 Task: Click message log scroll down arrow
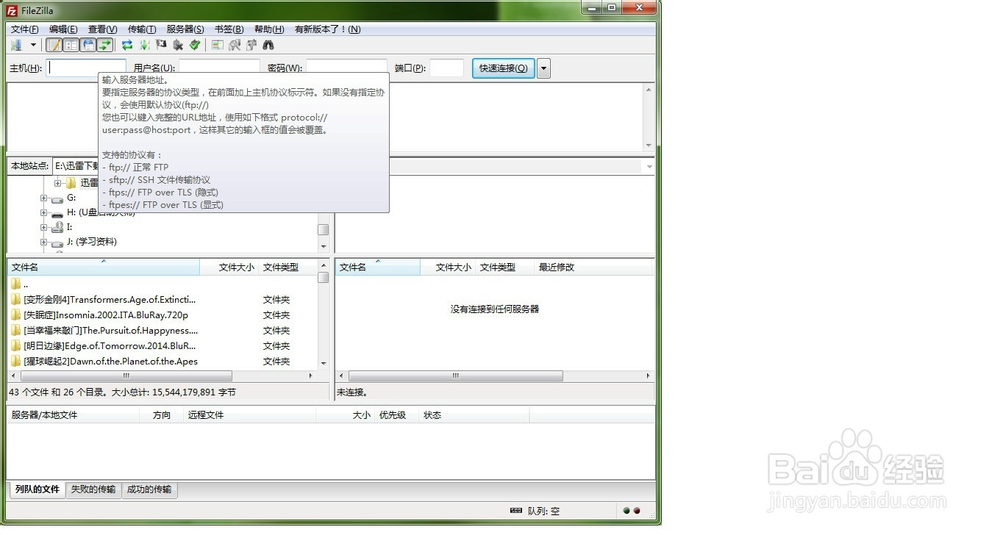[649, 145]
